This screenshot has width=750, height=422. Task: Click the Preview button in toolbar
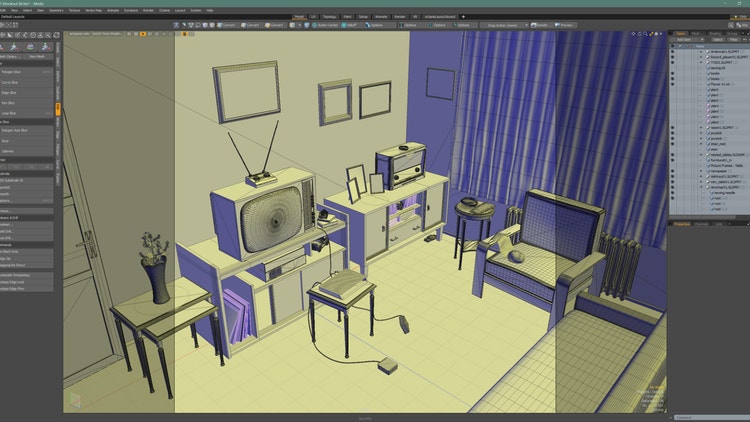[x=564, y=25]
